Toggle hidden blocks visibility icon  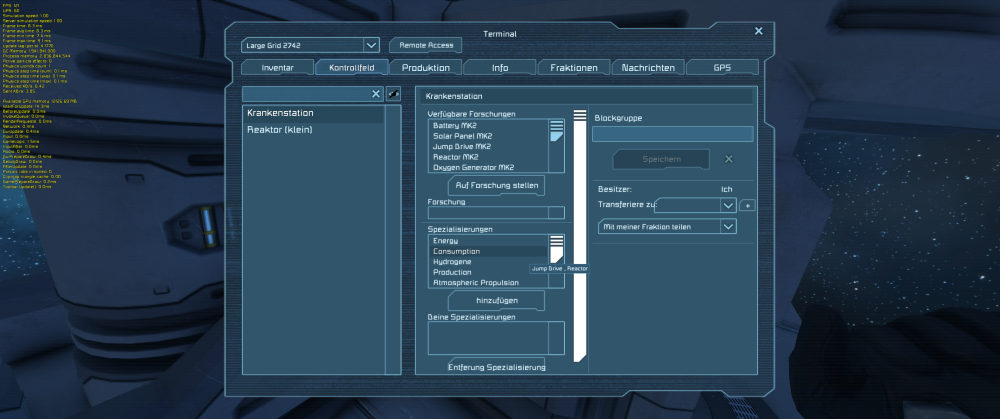click(x=393, y=94)
